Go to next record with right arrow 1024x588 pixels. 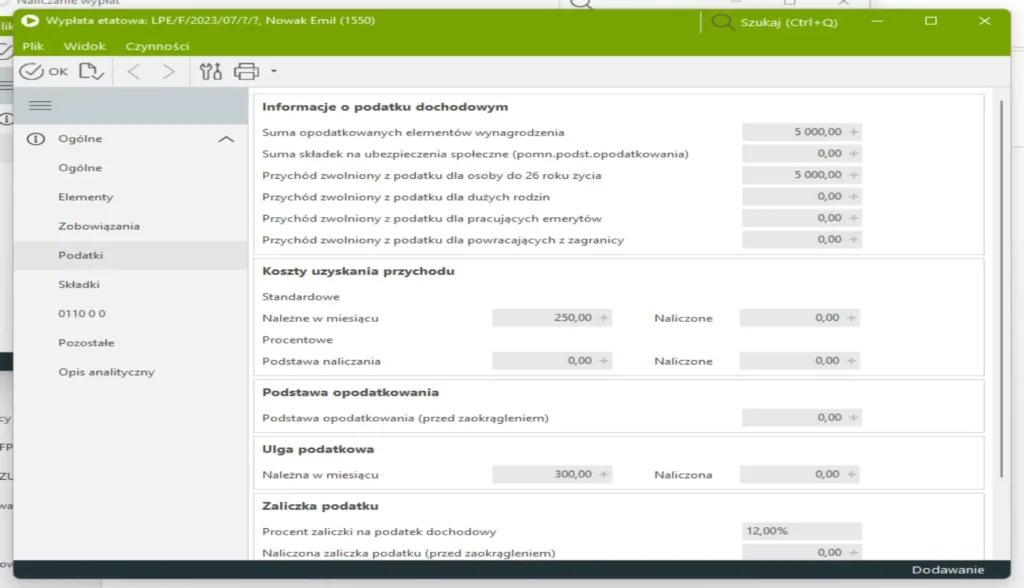tap(168, 71)
